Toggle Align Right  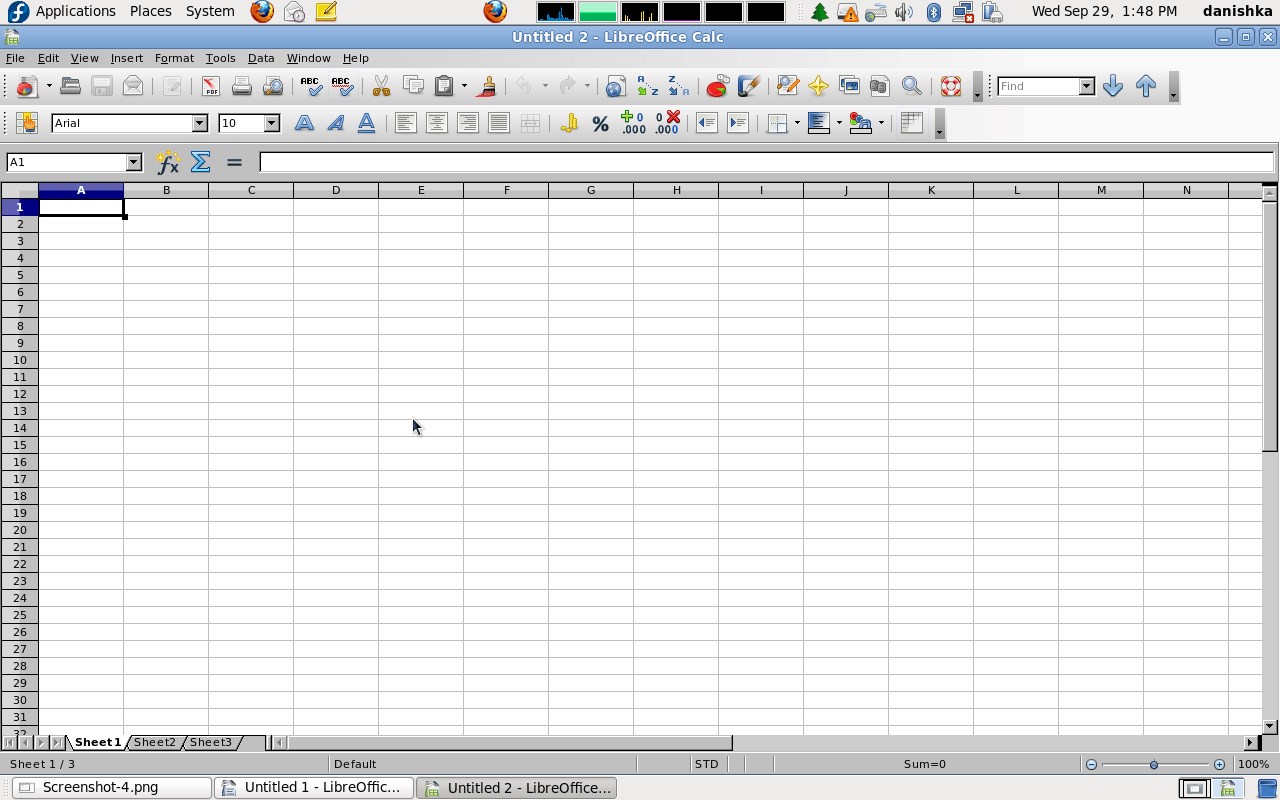(x=467, y=123)
